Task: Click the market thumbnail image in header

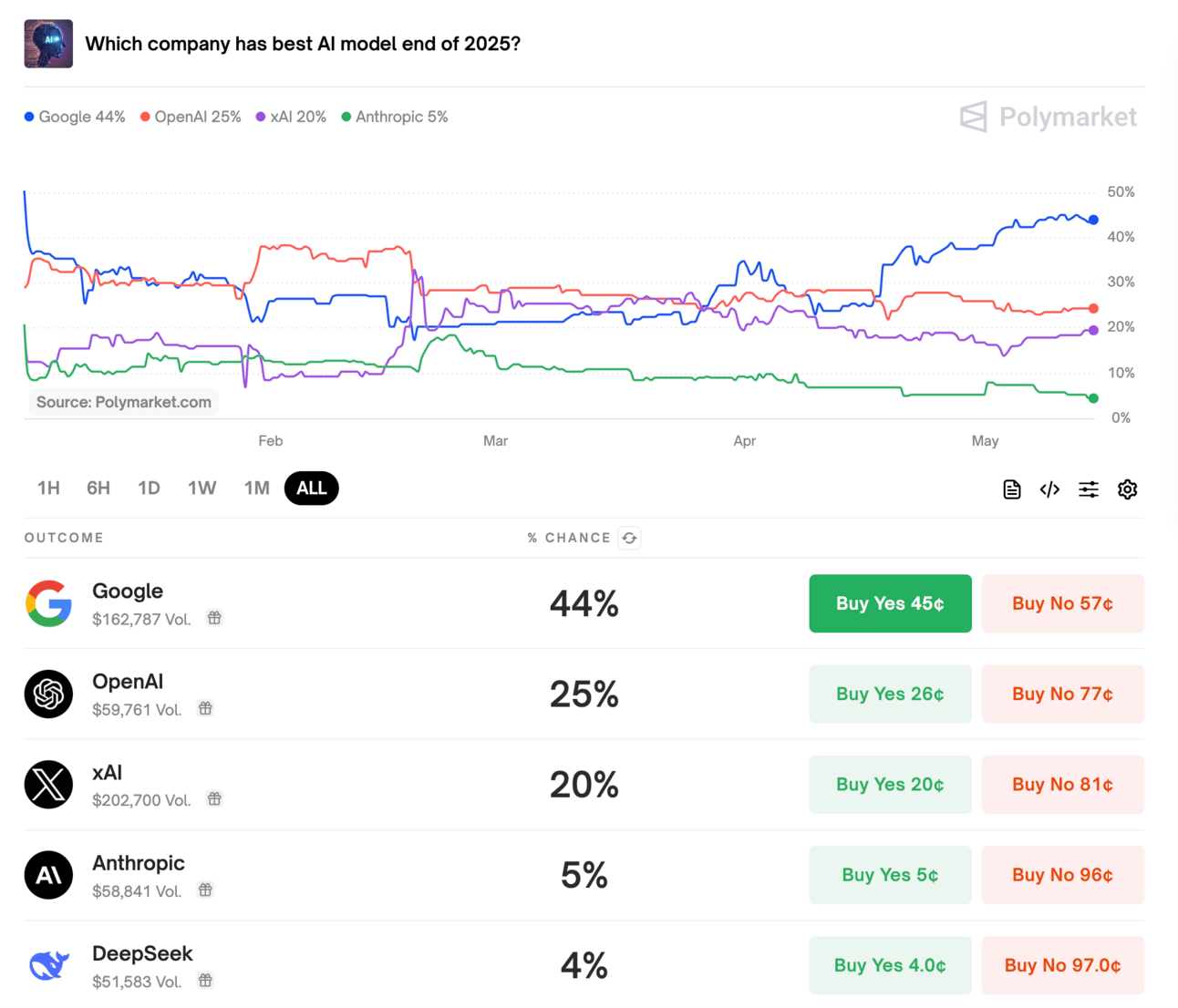Action: pos(48,44)
